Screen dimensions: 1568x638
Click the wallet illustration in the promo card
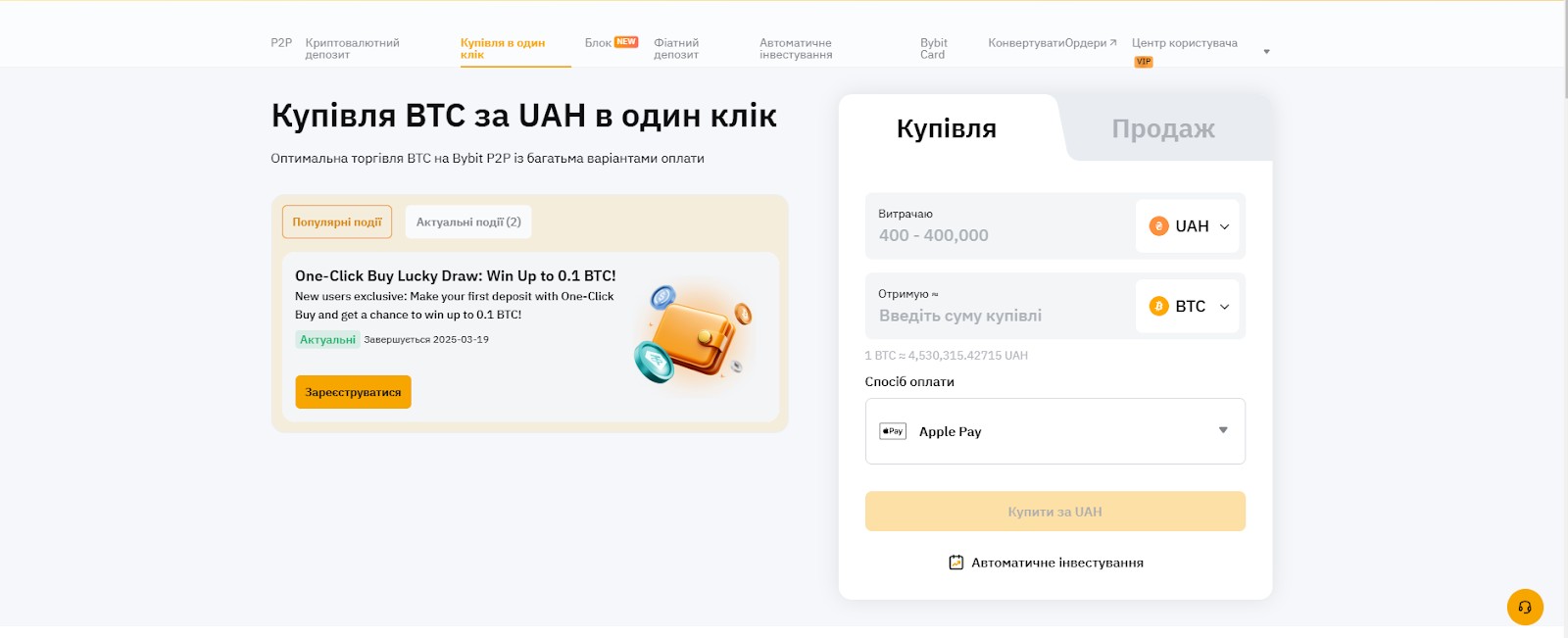[x=693, y=334]
